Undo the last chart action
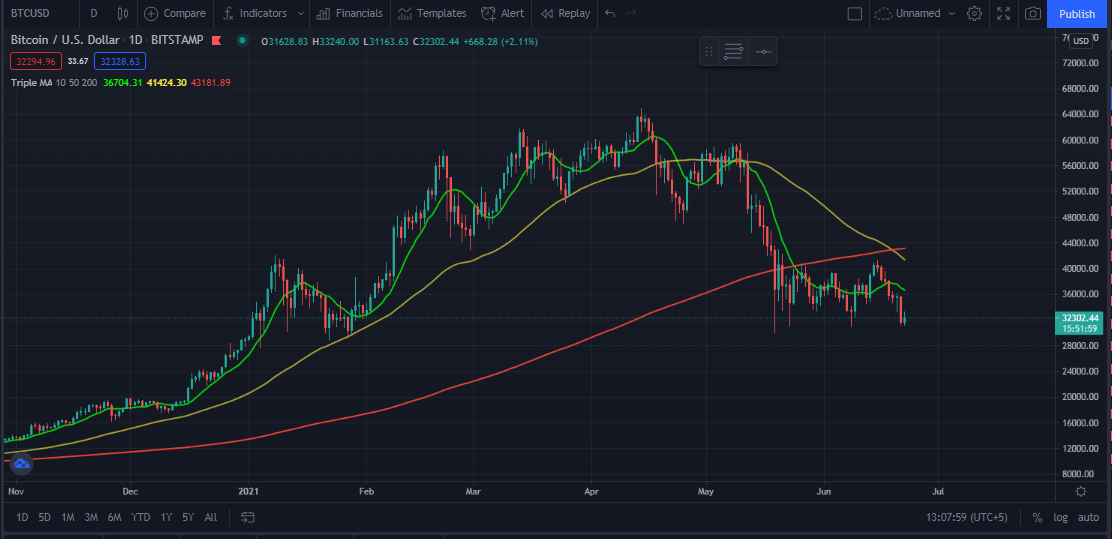1112x539 pixels. click(x=610, y=13)
